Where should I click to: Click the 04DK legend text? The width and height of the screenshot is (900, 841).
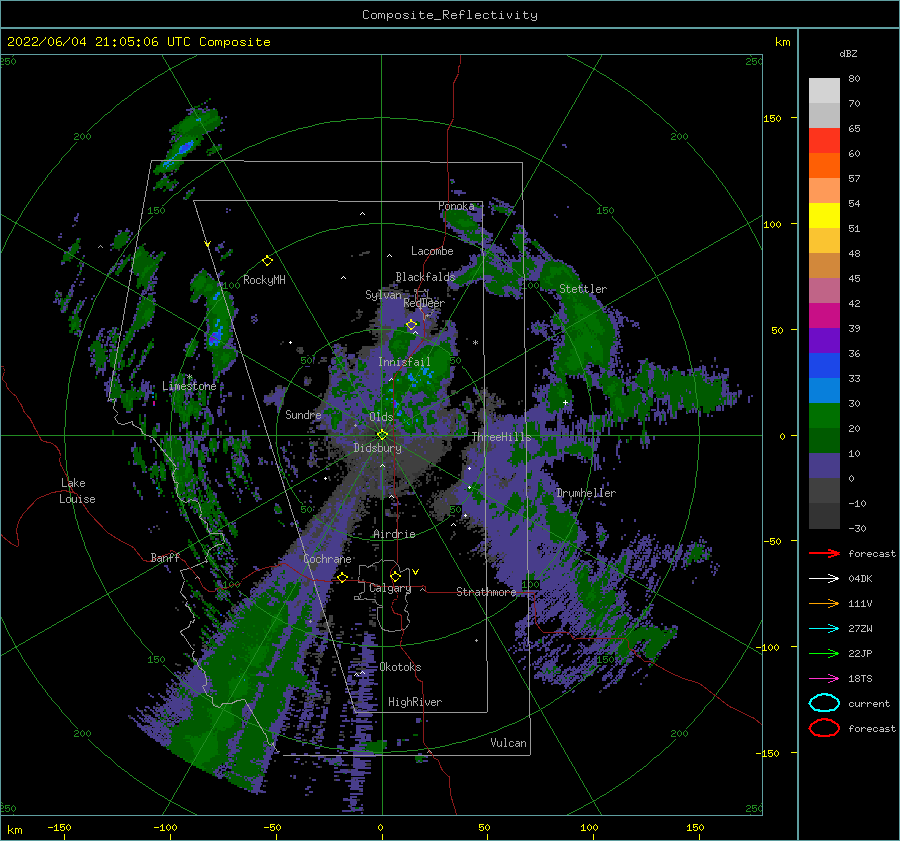(x=860, y=578)
